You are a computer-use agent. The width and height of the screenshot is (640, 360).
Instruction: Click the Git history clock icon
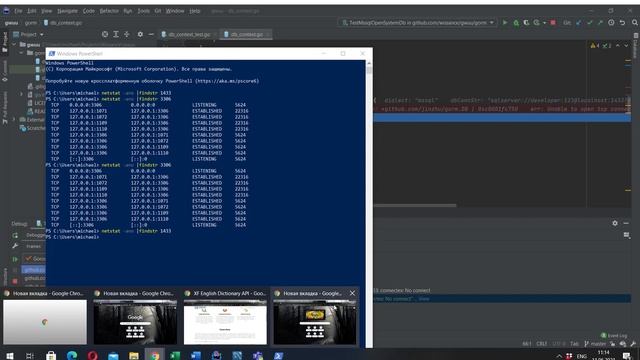pos(611,23)
